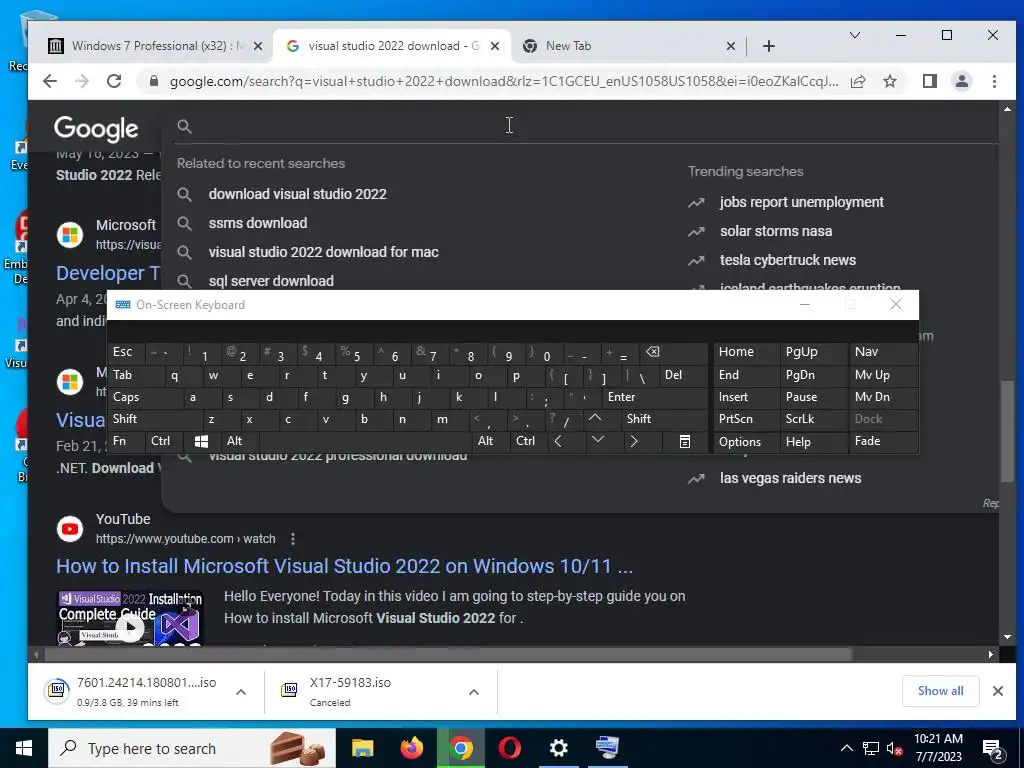This screenshot has width=1024, height=768.
Task: Launch Opera from the taskbar
Action: (x=509, y=748)
